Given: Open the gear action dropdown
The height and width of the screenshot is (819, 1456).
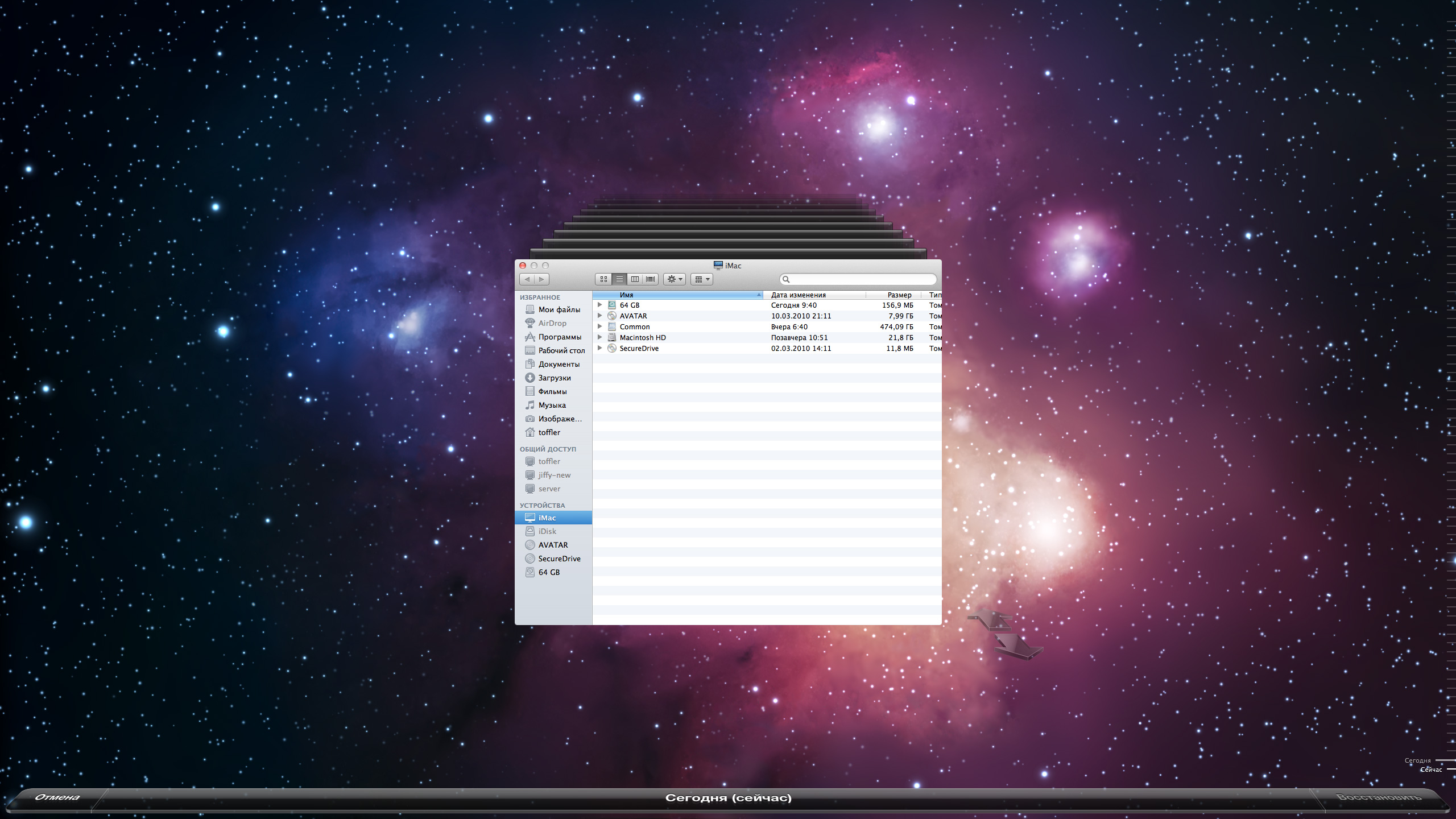Looking at the screenshot, I should (674, 279).
